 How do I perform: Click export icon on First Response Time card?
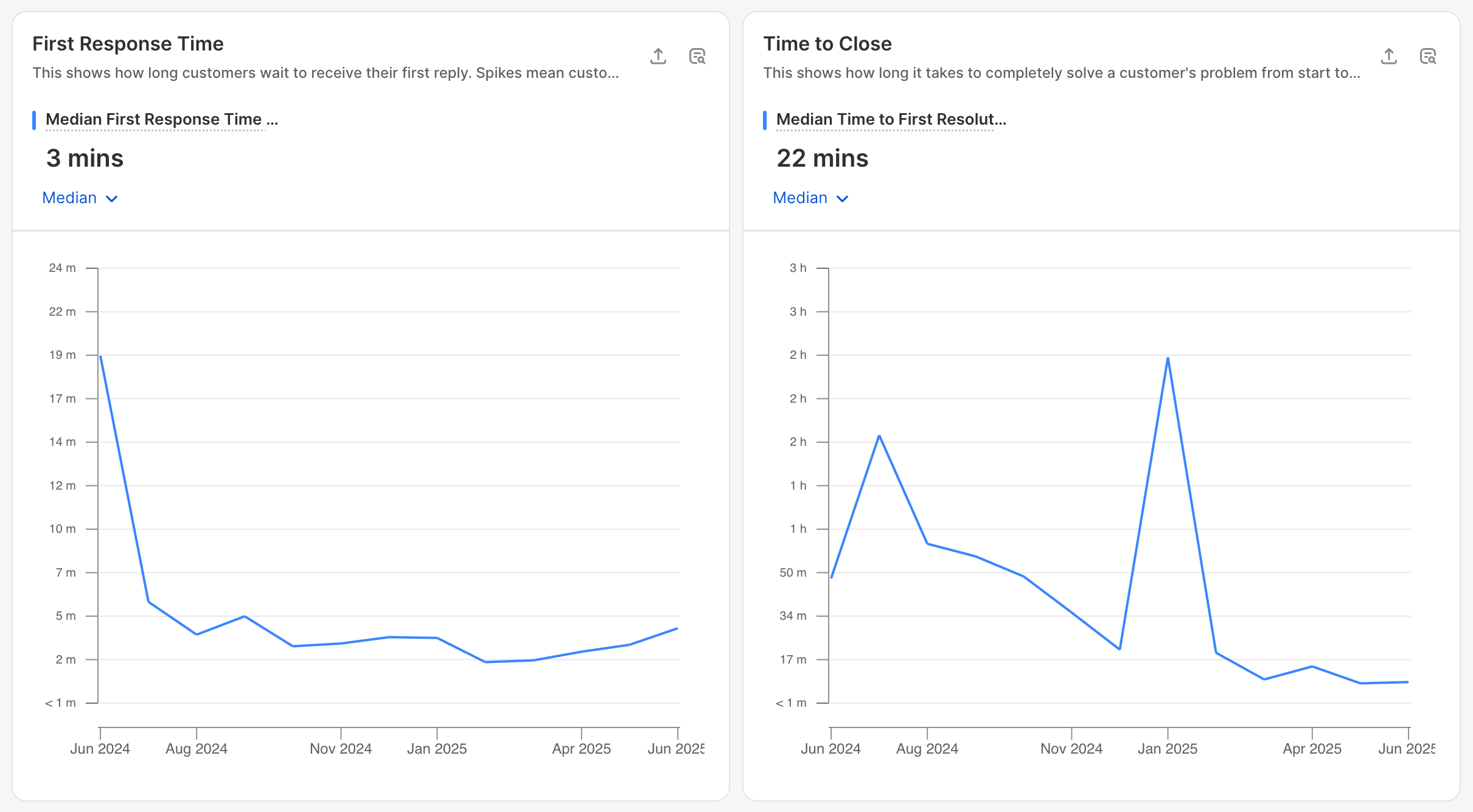(658, 57)
